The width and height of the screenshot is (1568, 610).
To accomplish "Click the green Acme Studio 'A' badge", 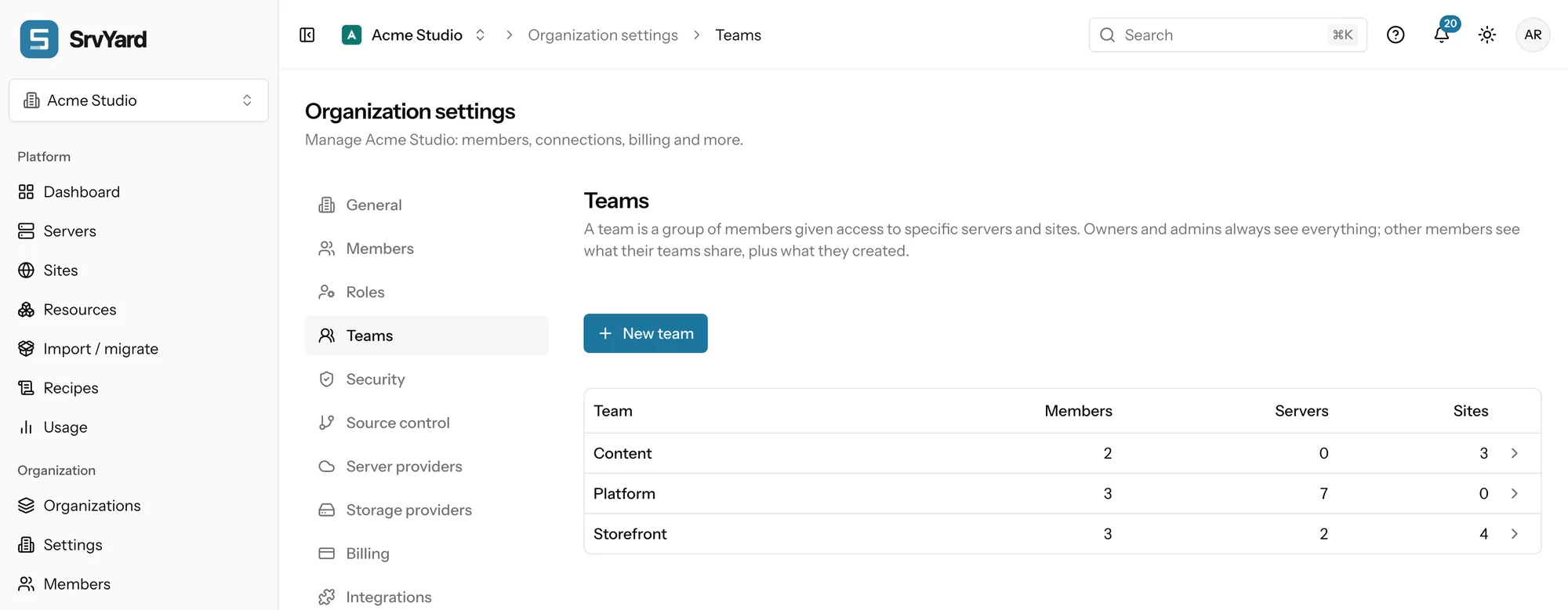I will (352, 35).
